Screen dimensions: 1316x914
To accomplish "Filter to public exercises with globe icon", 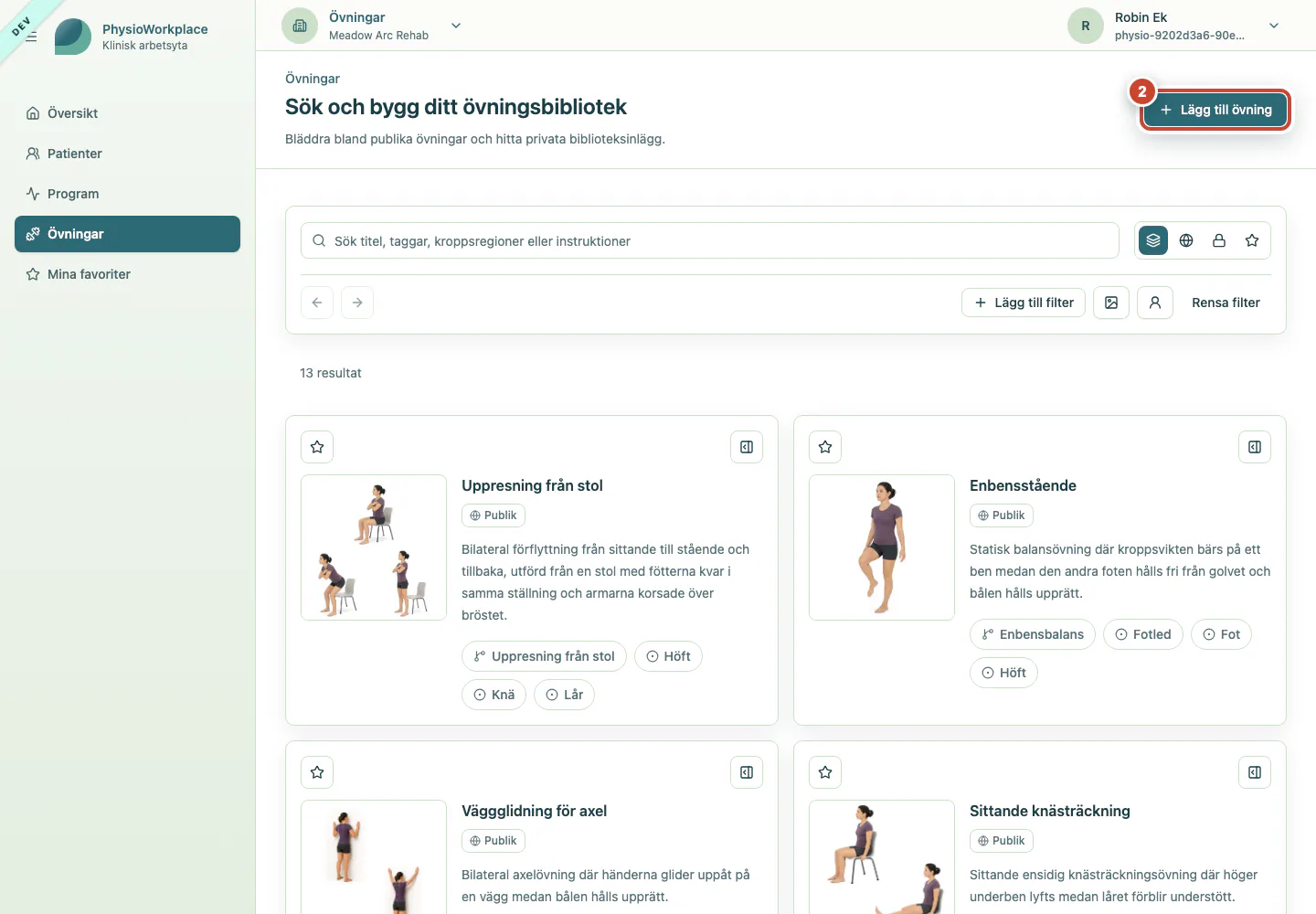I will coord(1186,240).
